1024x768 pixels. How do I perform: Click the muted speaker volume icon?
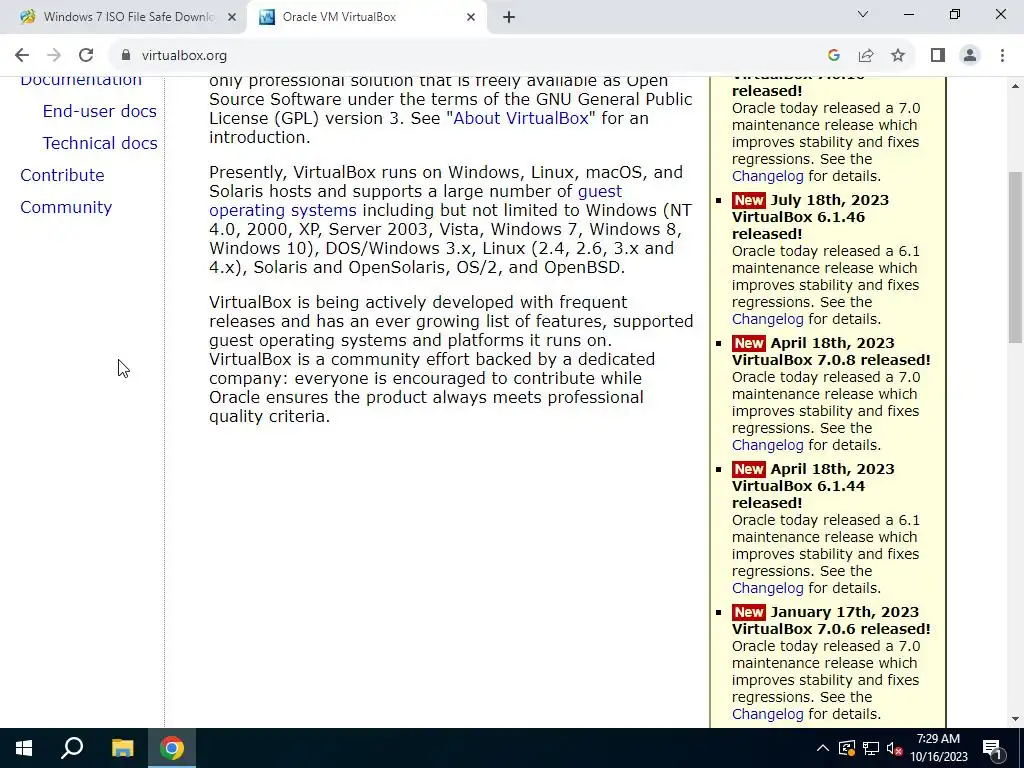pyautogui.click(x=894, y=748)
